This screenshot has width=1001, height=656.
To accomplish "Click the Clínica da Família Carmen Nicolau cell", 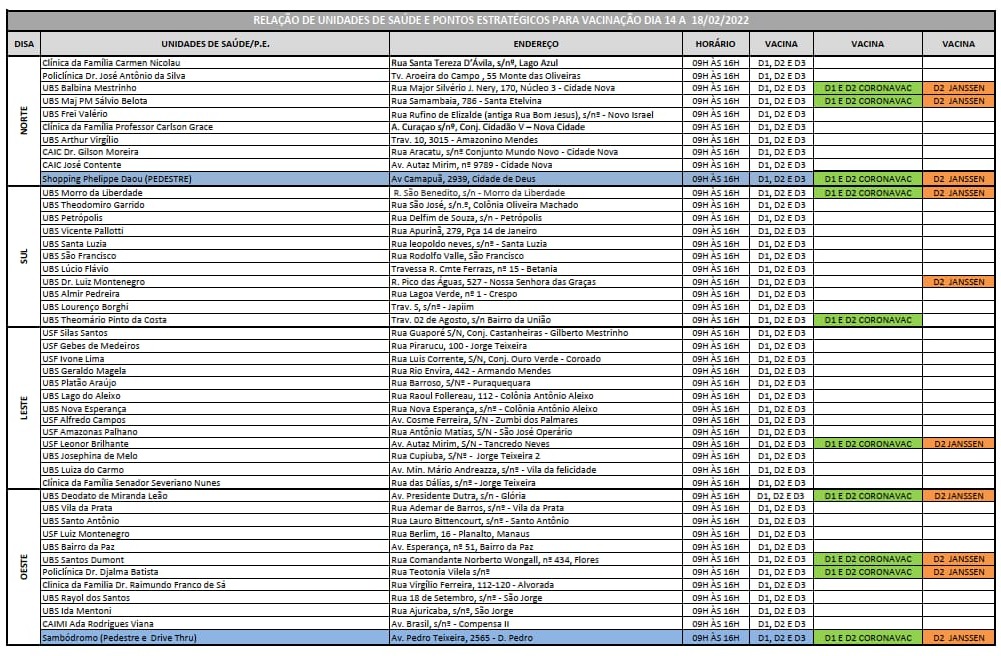I will point(213,62).
